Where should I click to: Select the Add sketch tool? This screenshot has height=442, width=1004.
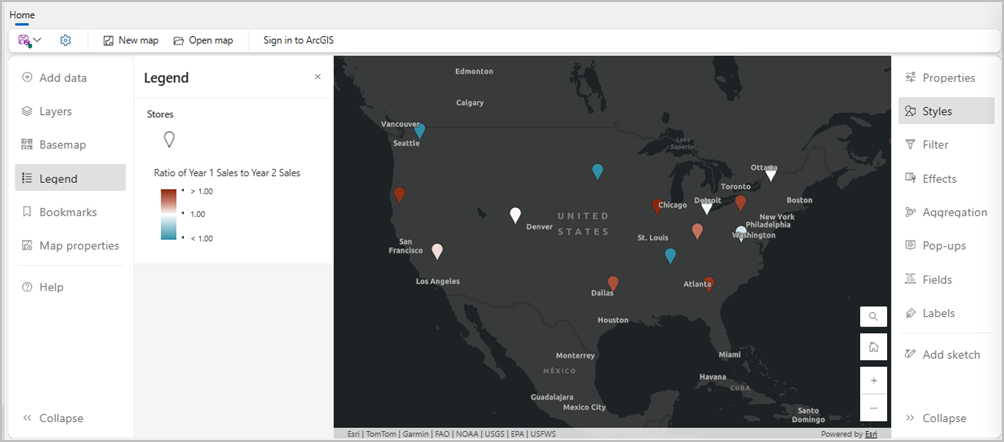pos(946,354)
